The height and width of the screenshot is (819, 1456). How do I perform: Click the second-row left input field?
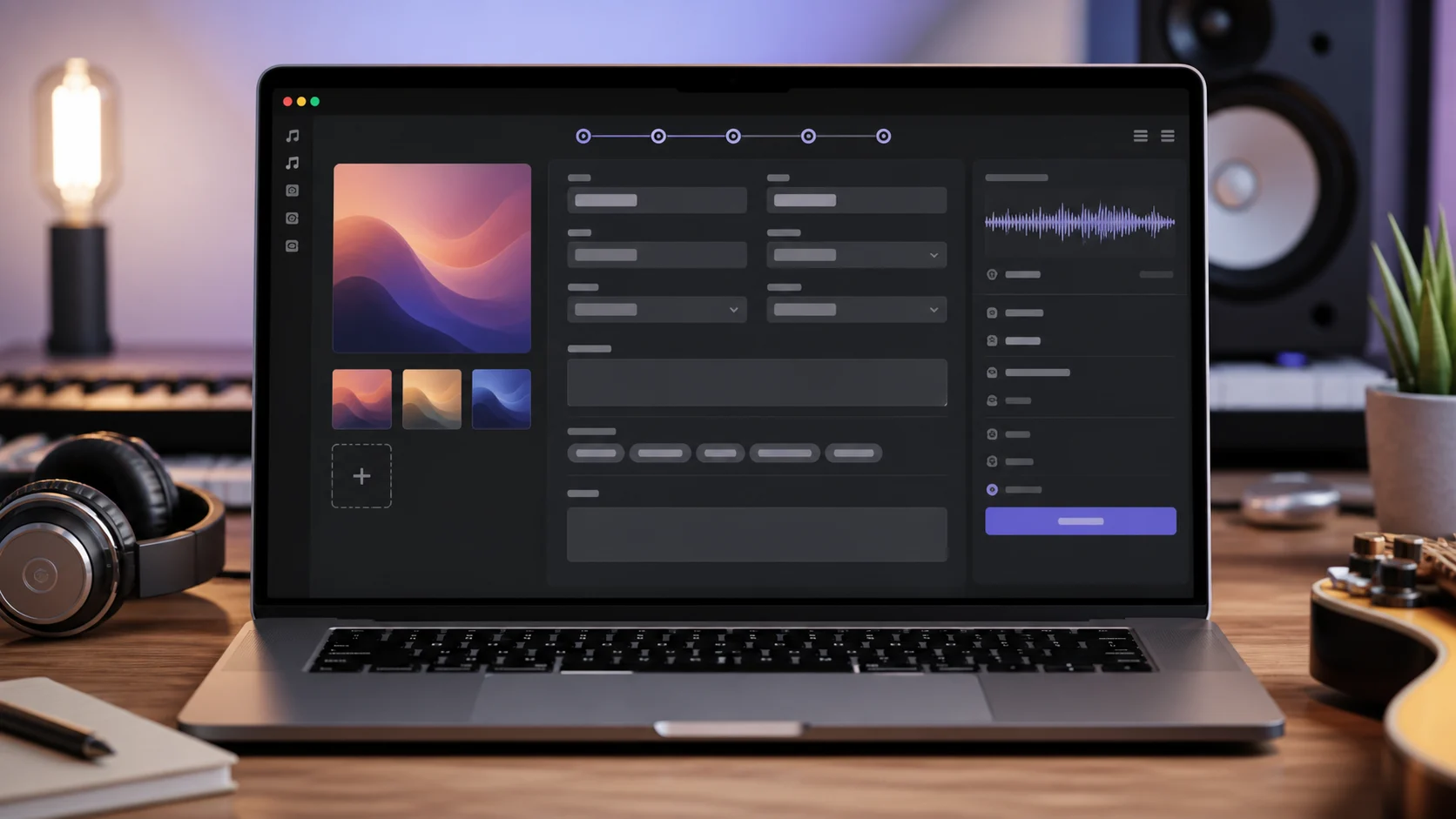click(657, 255)
